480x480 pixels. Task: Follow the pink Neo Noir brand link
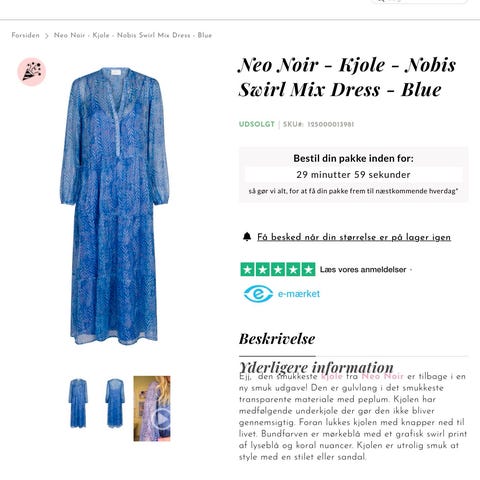[382, 376]
